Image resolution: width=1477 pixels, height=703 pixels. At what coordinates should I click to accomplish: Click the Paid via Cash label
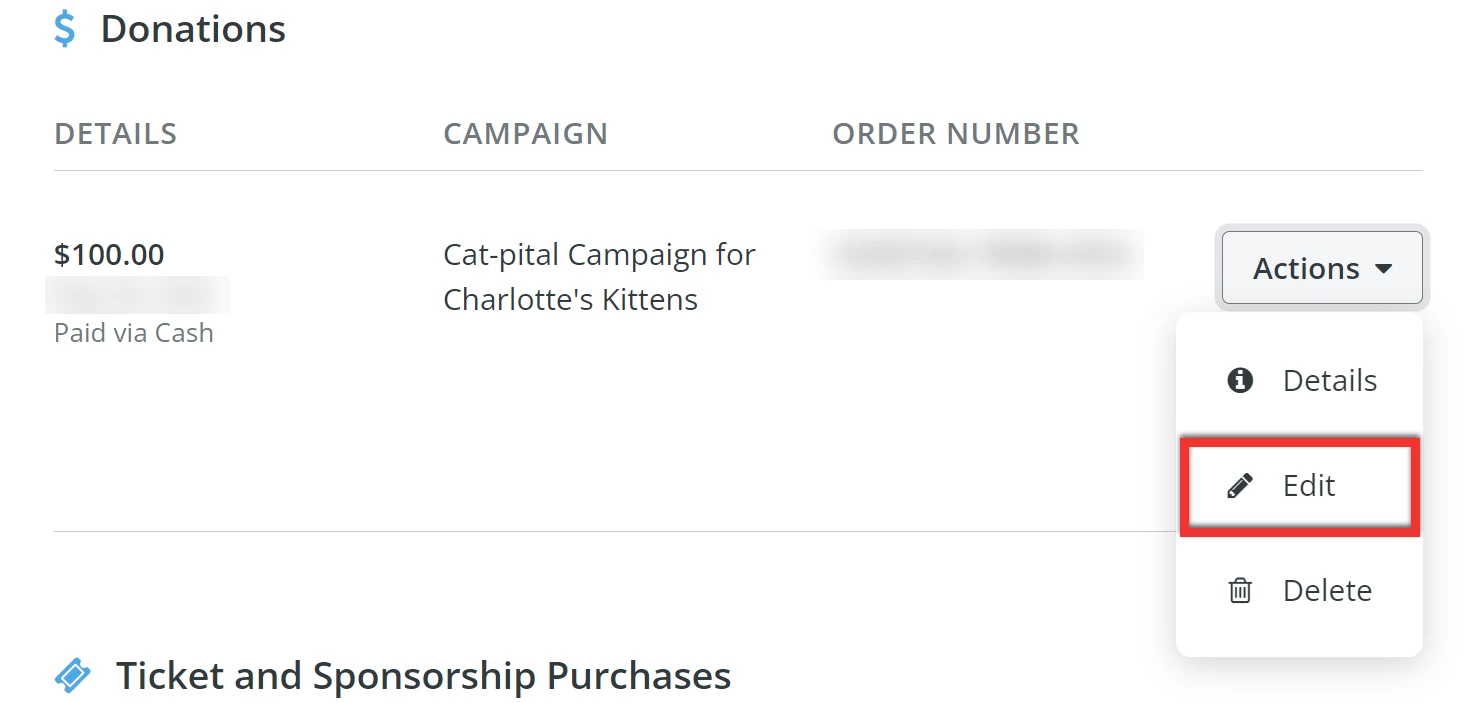pos(135,332)
